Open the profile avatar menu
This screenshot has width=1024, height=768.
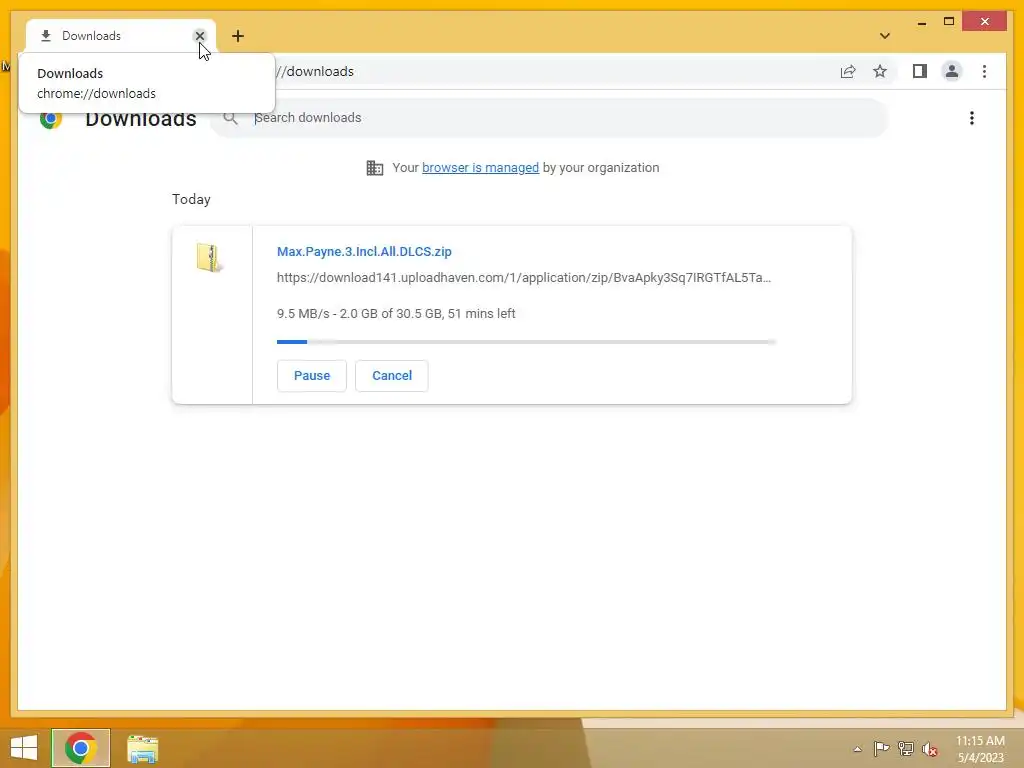(x=952, y=71)
